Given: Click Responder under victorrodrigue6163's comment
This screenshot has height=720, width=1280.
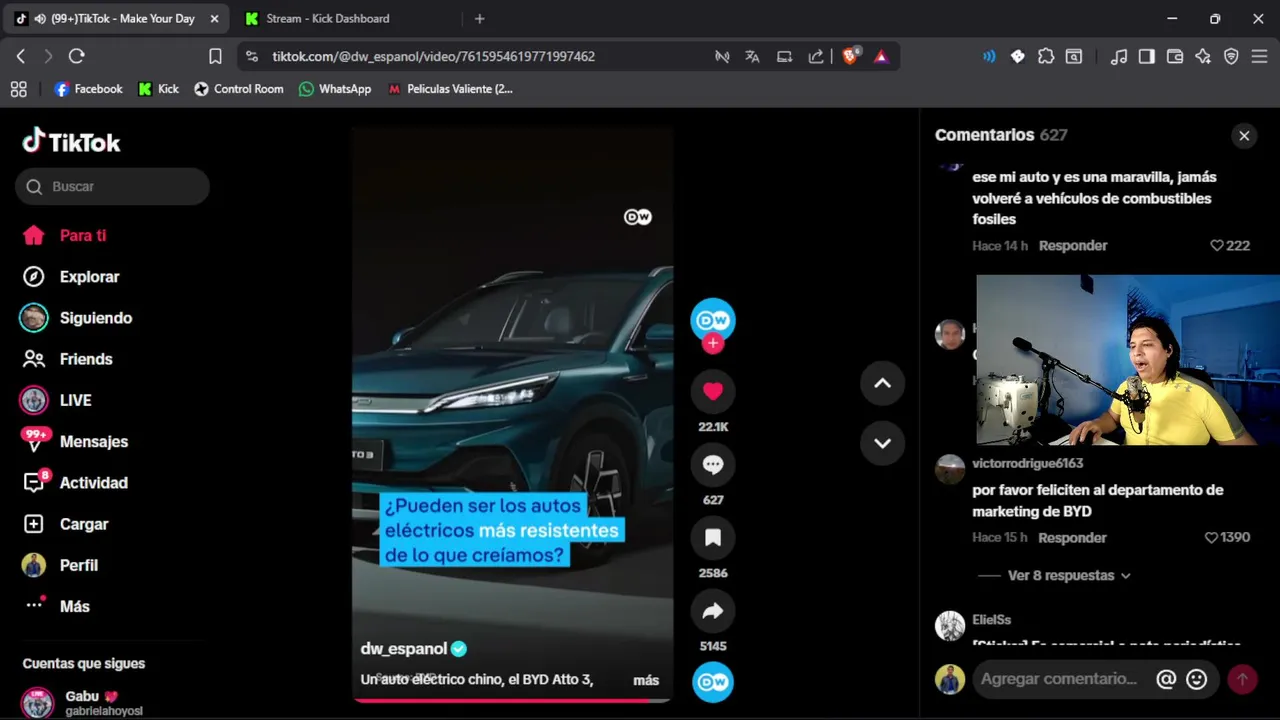Looking at the screenshot, I should [x=1072, y=537].
